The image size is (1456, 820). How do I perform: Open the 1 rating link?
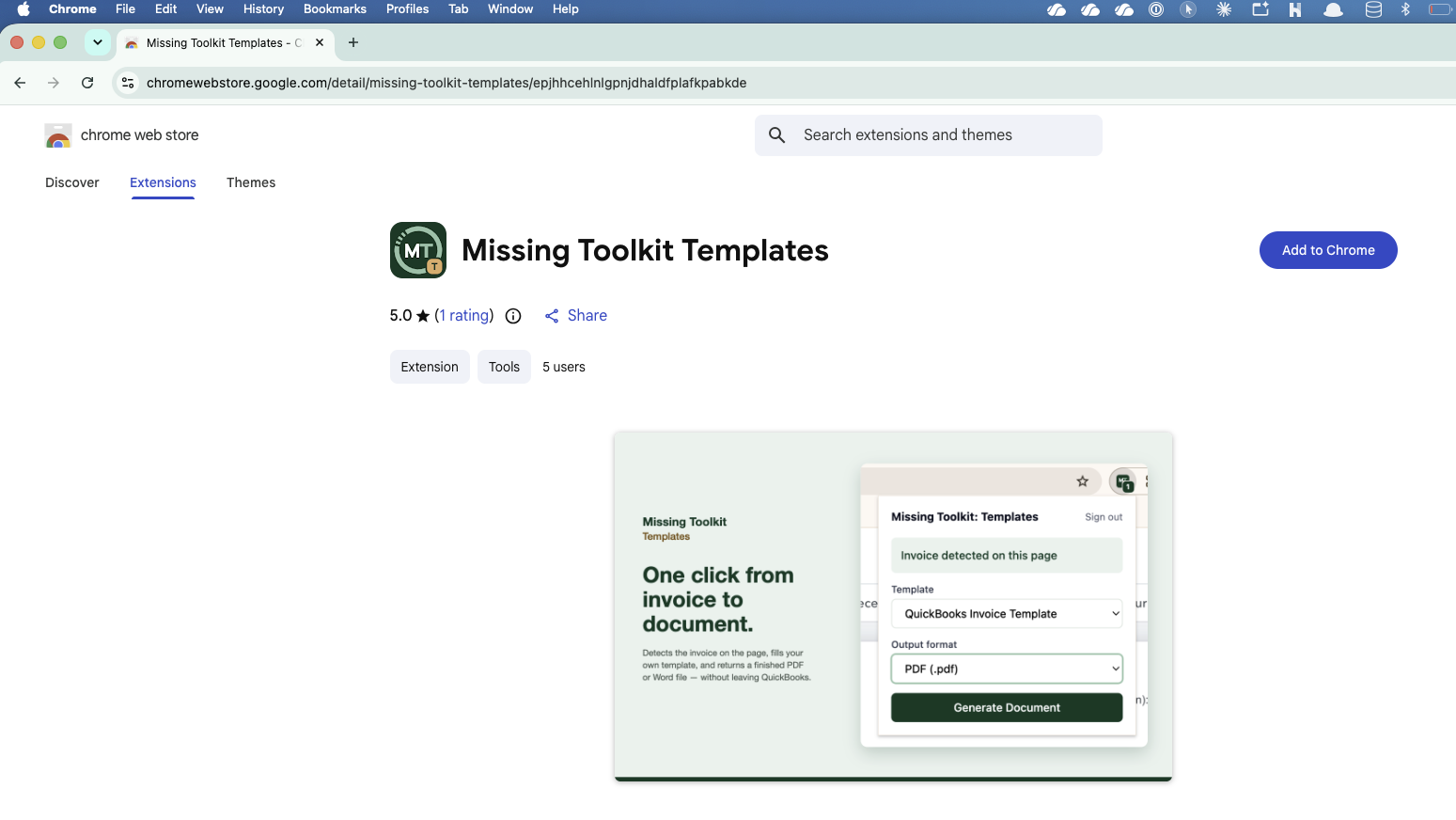pos(464,316)
